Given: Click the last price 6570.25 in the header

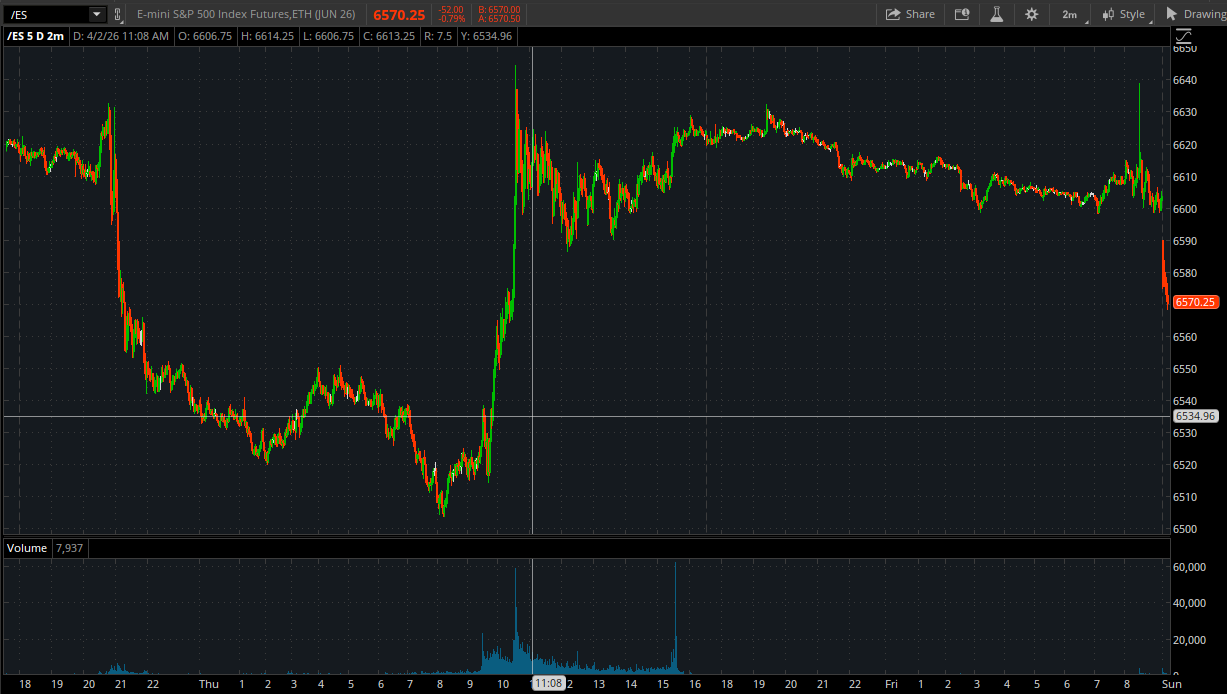Looking at the screenshot, I should coord(399,14).
